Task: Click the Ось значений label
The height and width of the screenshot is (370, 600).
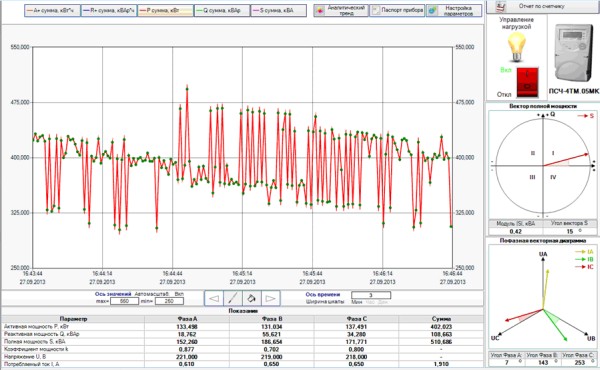Action: [113, 294]
